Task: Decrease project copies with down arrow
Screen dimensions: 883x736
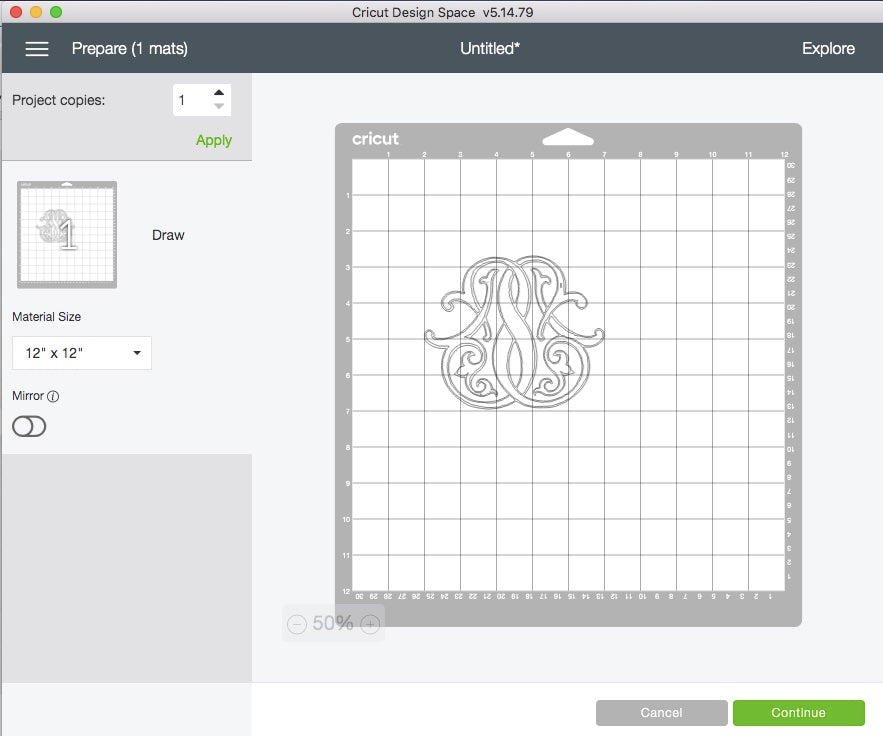Action: click(x=219, y=106)
